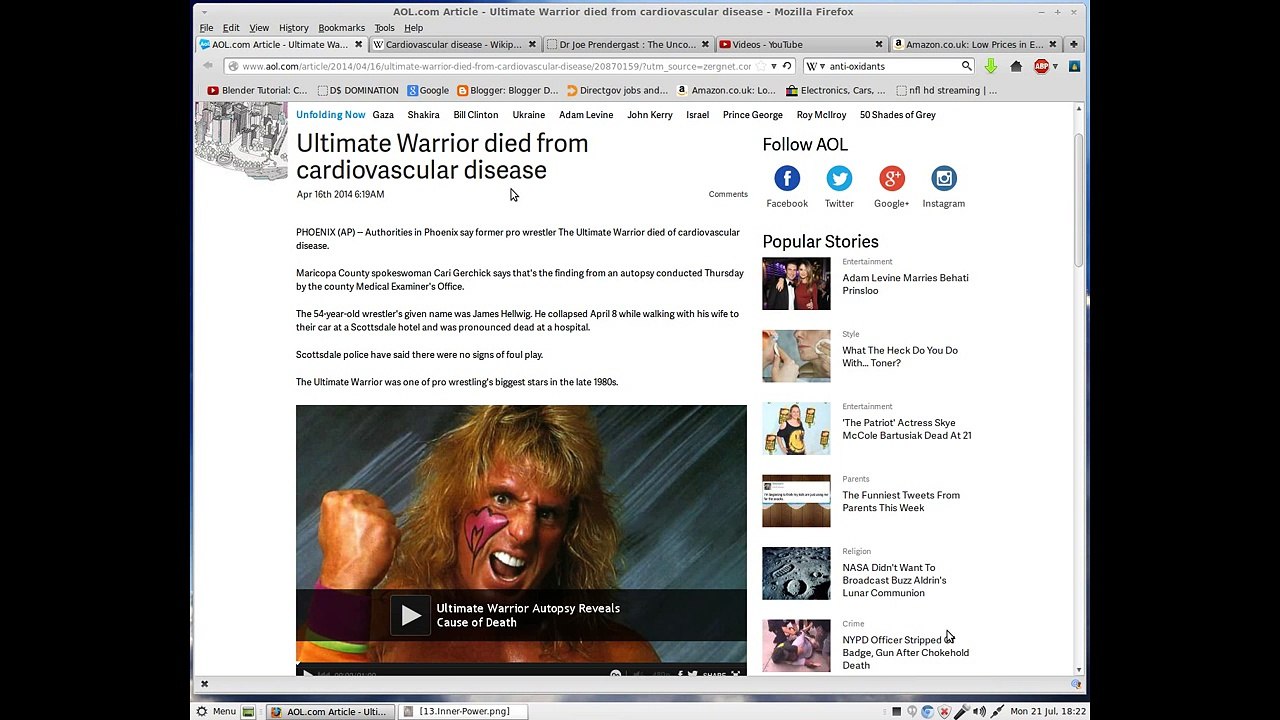The width and height of the screenshot is (1280, 720).
Task: Run search with the magnifier icon
Action: click(x=966, y=66)
